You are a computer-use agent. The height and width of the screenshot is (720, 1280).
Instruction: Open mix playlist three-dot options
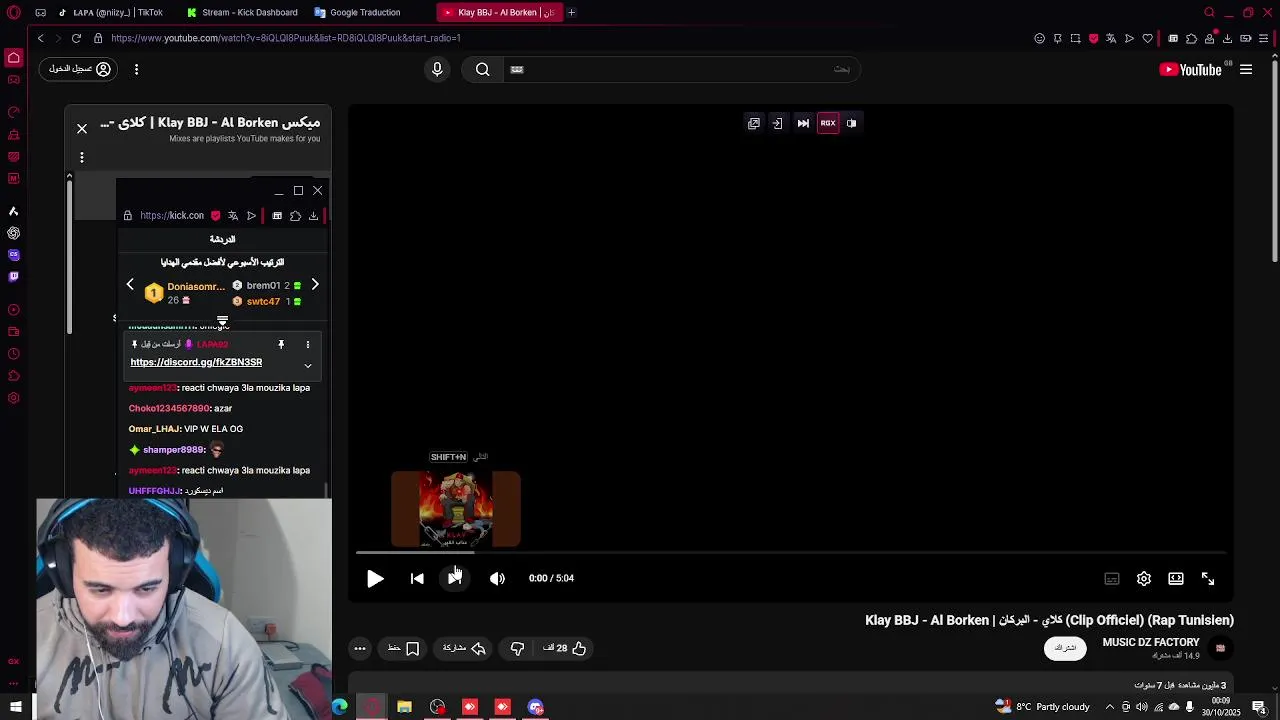click(82, 157)
